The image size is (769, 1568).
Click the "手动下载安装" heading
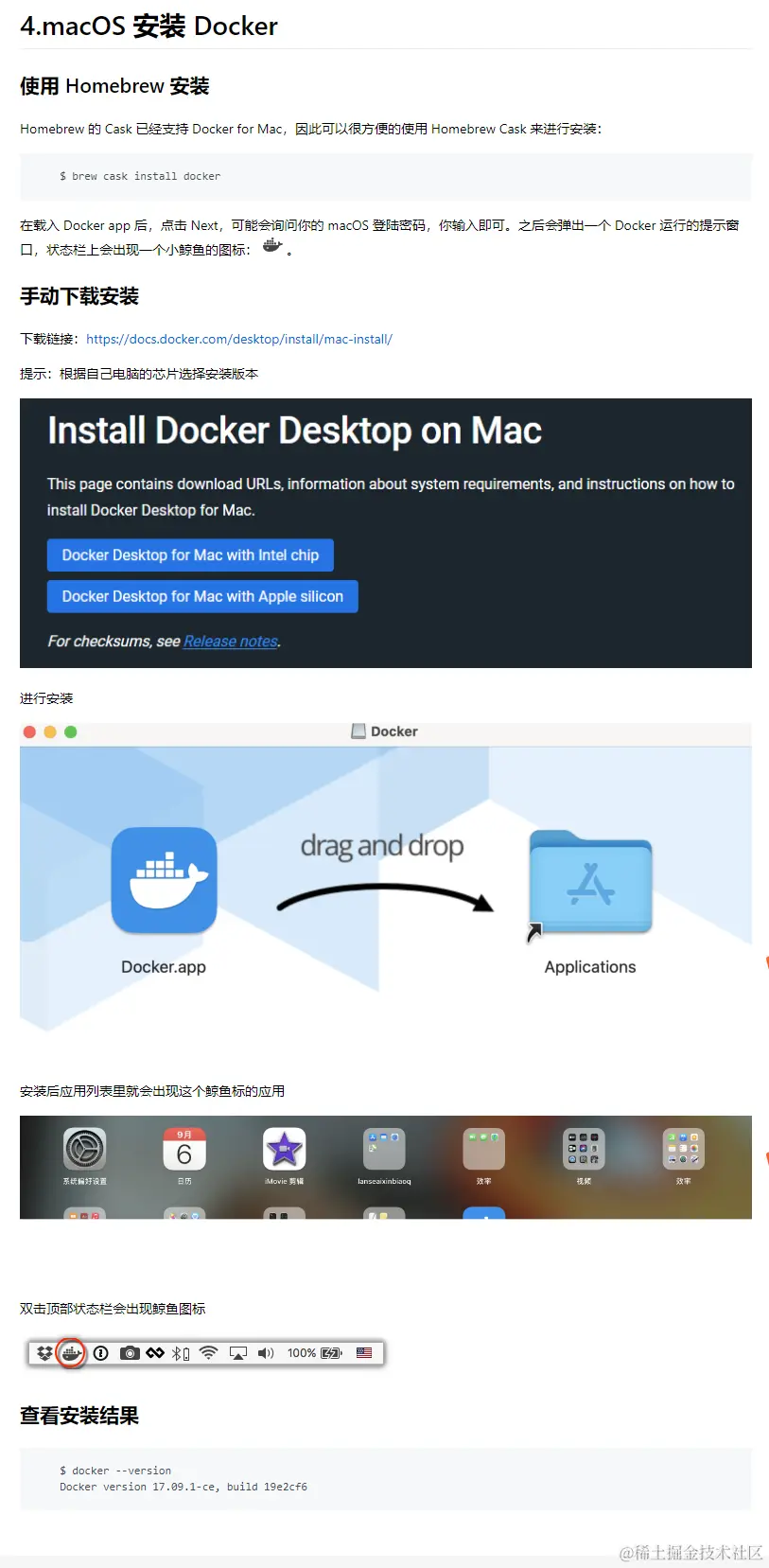79,296
